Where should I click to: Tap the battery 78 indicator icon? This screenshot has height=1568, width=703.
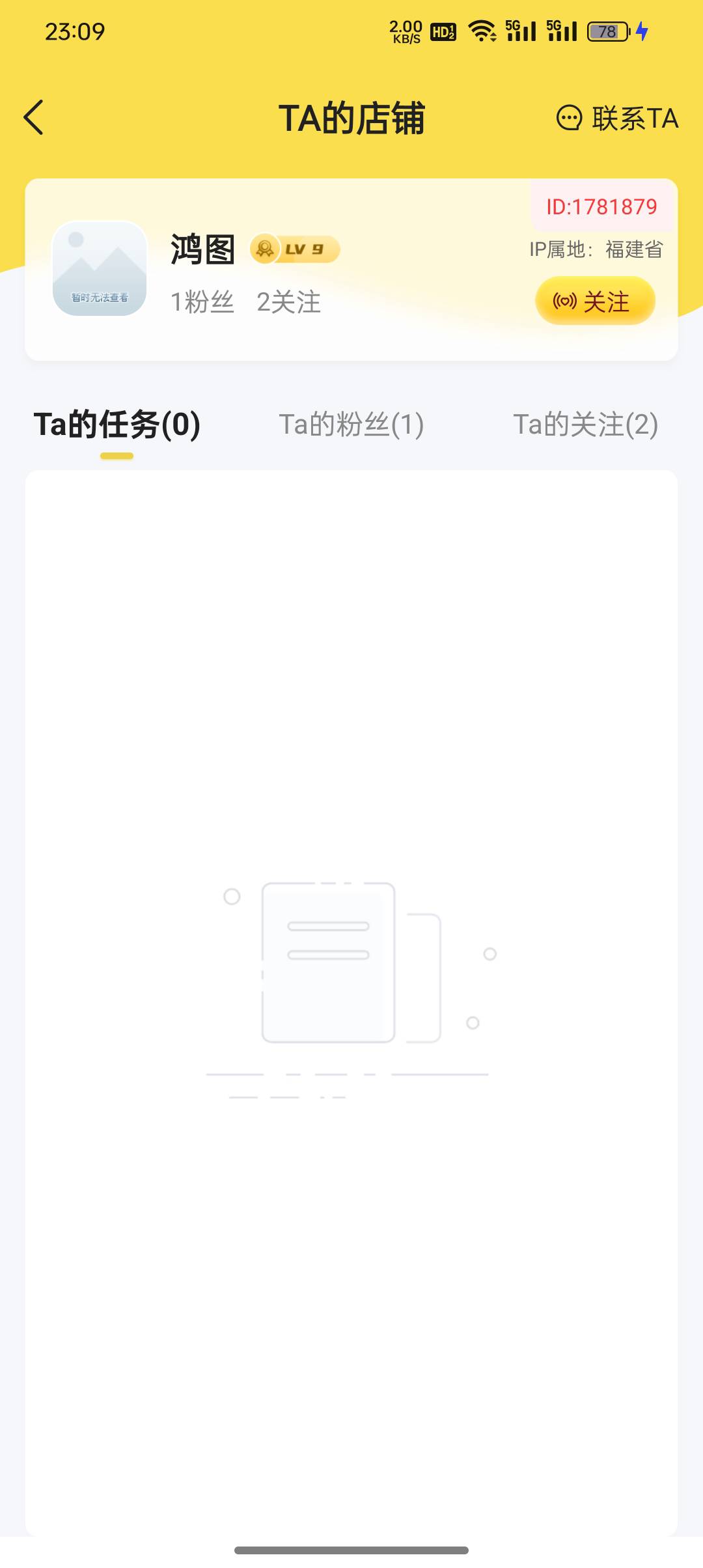tap(609, 31)
